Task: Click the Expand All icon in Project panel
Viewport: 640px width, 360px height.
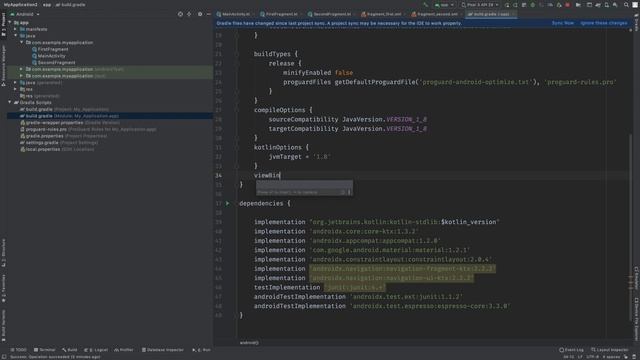Action: [189, 14]
